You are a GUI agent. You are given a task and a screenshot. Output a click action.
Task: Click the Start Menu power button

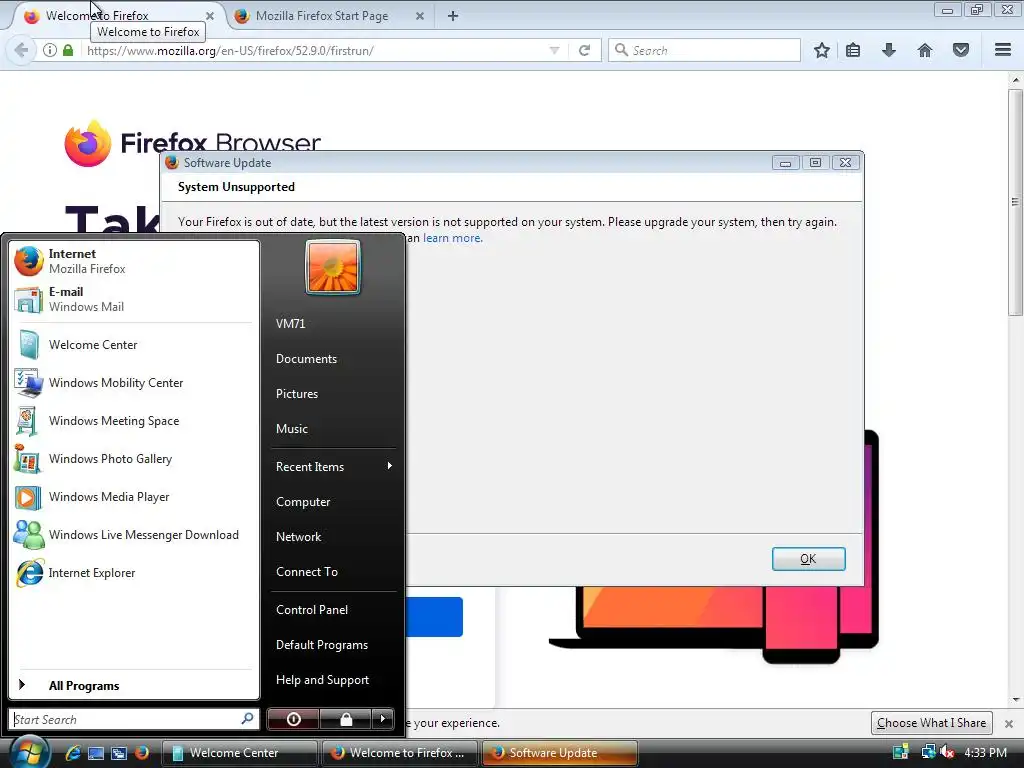pyautogui.click(x=293, y=719)
